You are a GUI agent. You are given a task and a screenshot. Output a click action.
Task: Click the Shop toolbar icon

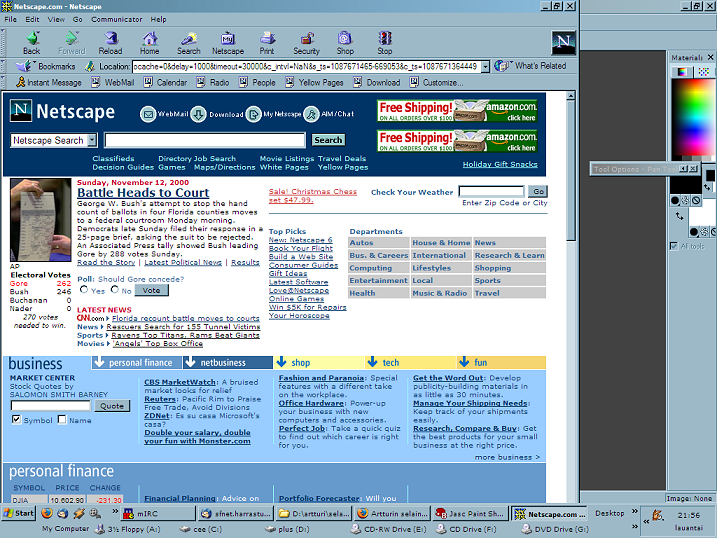[x=345, y=43]
